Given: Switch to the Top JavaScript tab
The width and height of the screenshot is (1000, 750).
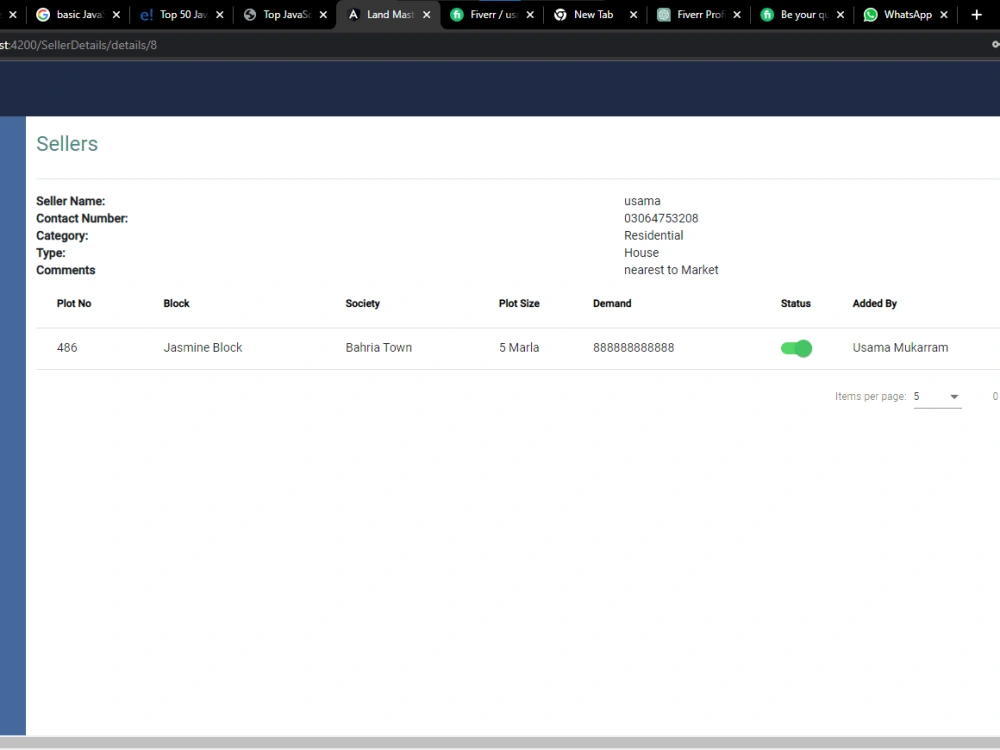Looking at the screenshot, I should point(285,15).
